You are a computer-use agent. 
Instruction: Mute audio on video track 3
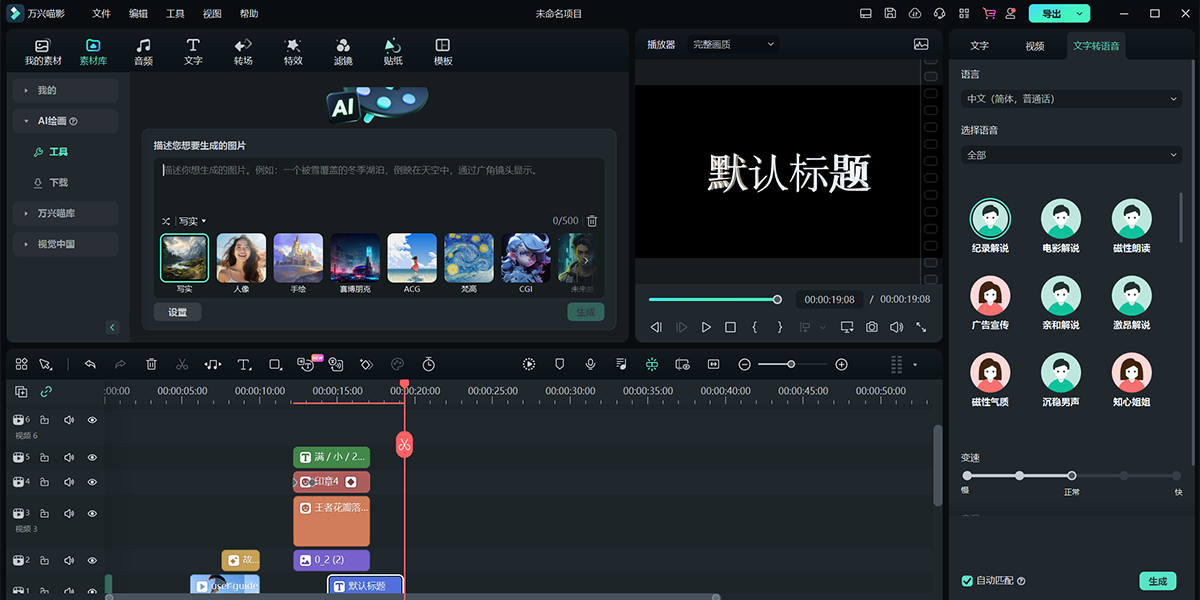69,513
